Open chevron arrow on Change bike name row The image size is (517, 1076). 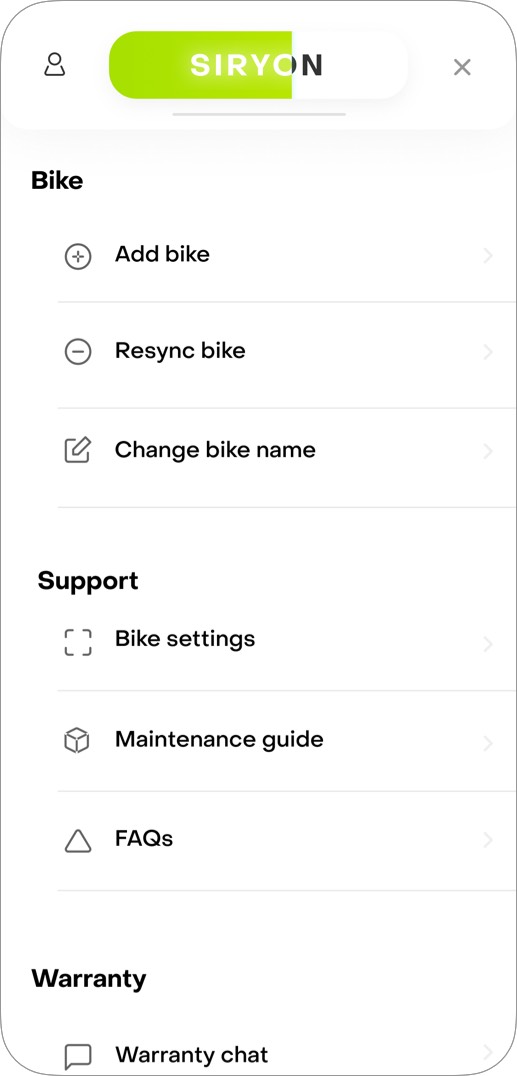488,451
